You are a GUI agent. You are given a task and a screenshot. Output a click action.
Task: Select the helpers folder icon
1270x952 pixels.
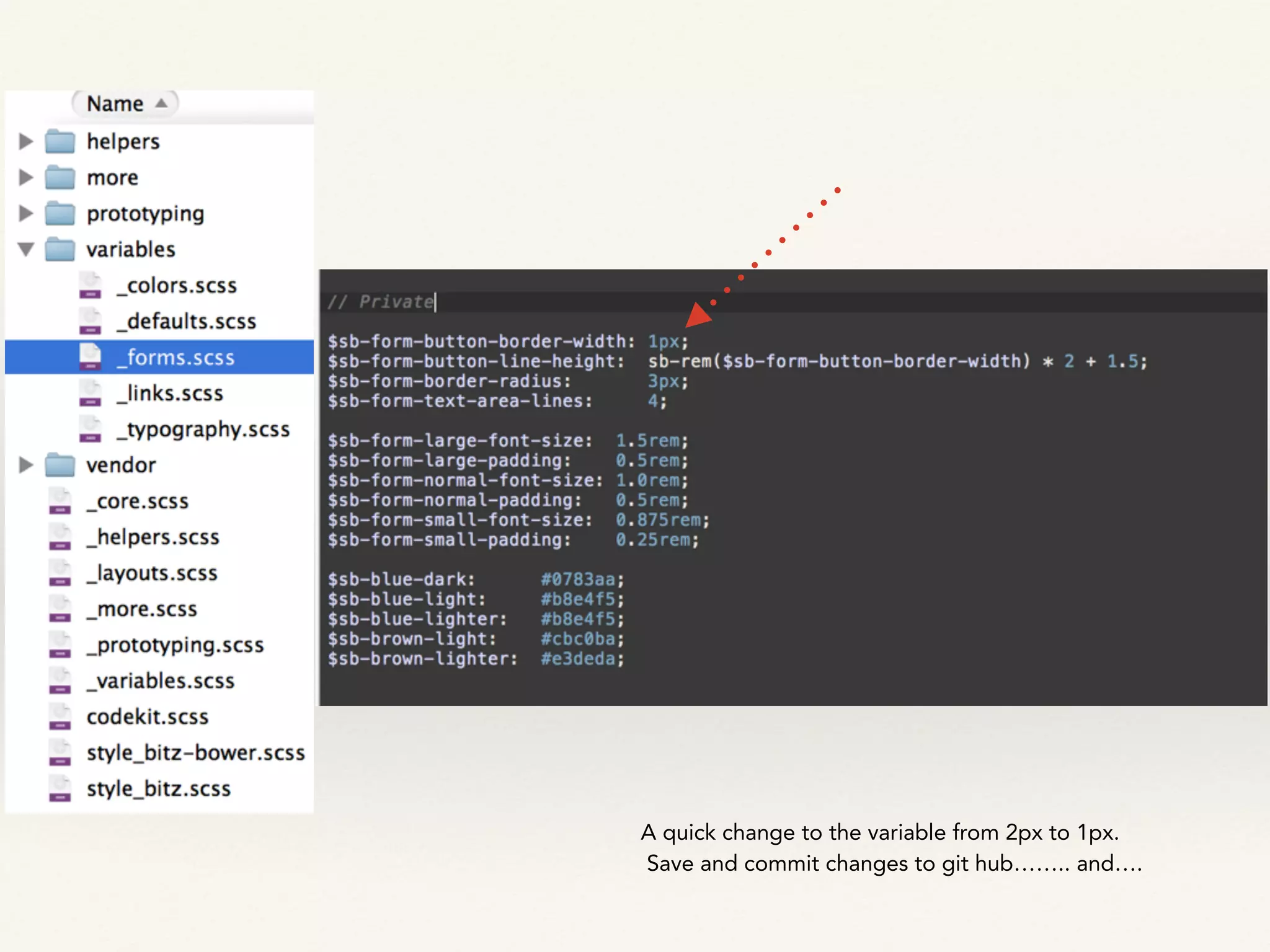(x=60, y=141)
